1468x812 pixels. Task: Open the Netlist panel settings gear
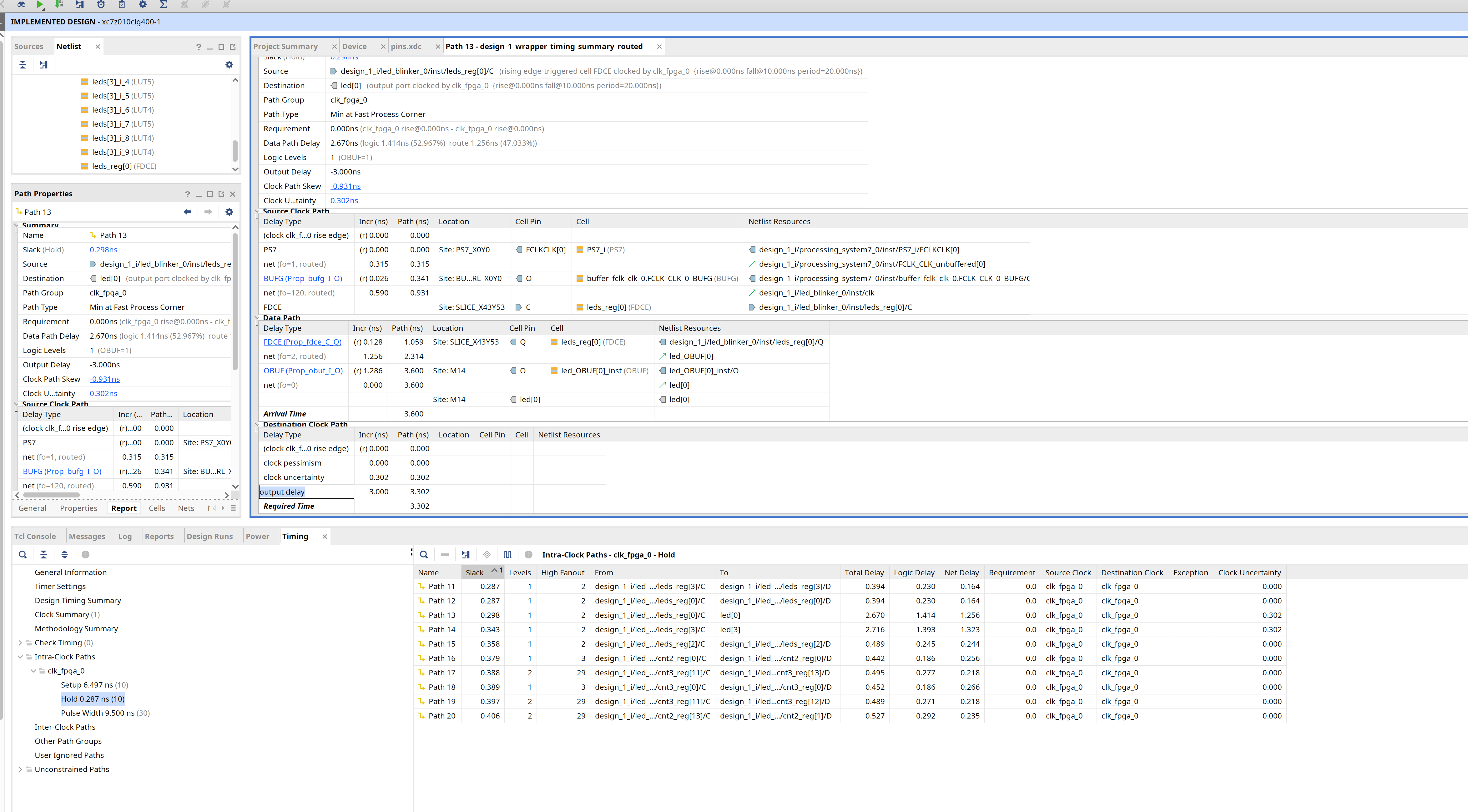(229, 64)
